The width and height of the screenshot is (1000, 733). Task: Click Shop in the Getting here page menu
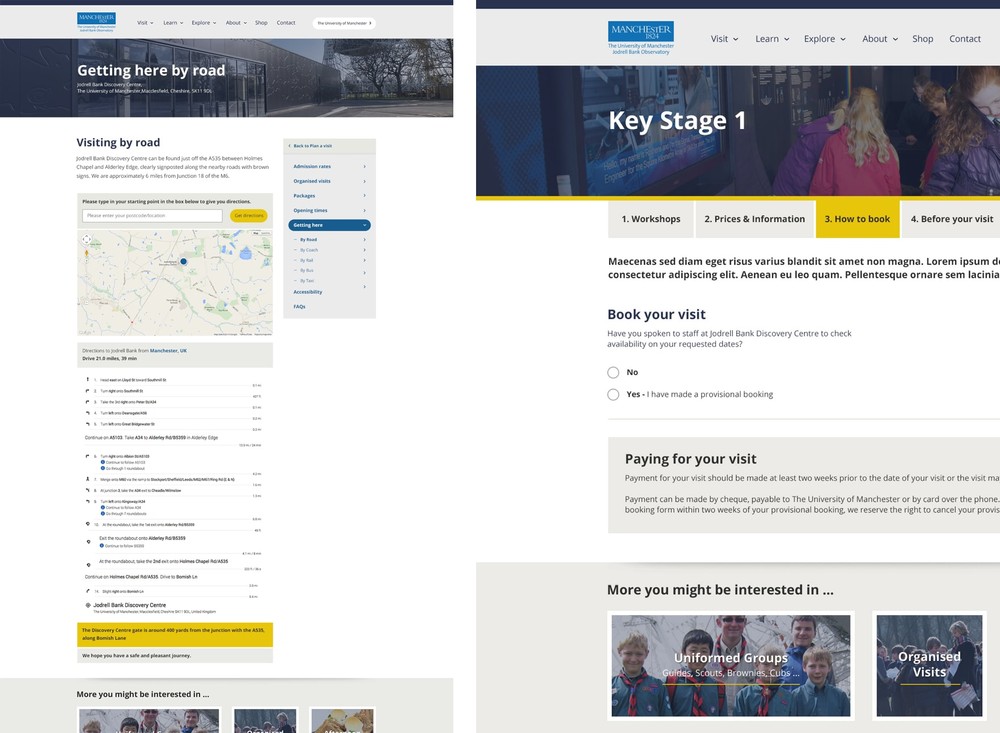pyautogui.click(x=261, y=23)
